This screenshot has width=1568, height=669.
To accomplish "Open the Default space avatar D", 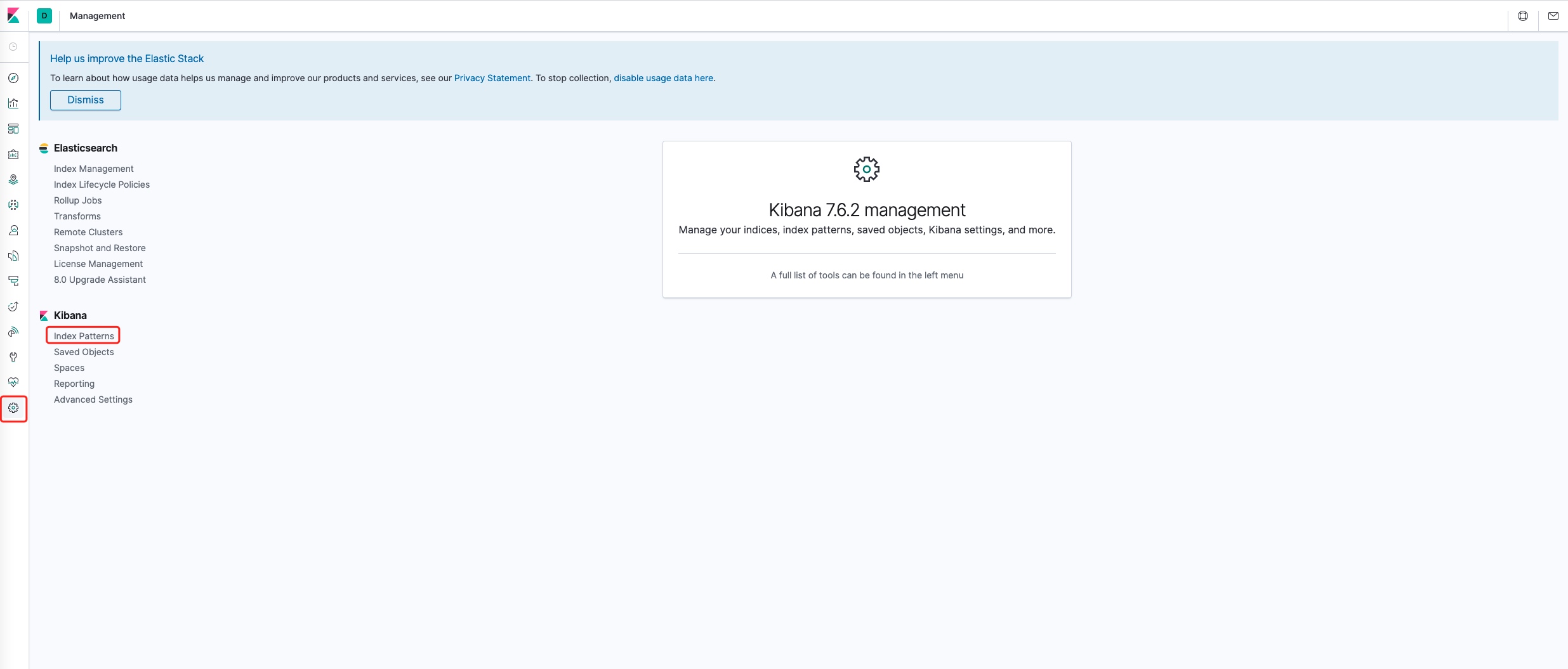I will pos(44,16).
